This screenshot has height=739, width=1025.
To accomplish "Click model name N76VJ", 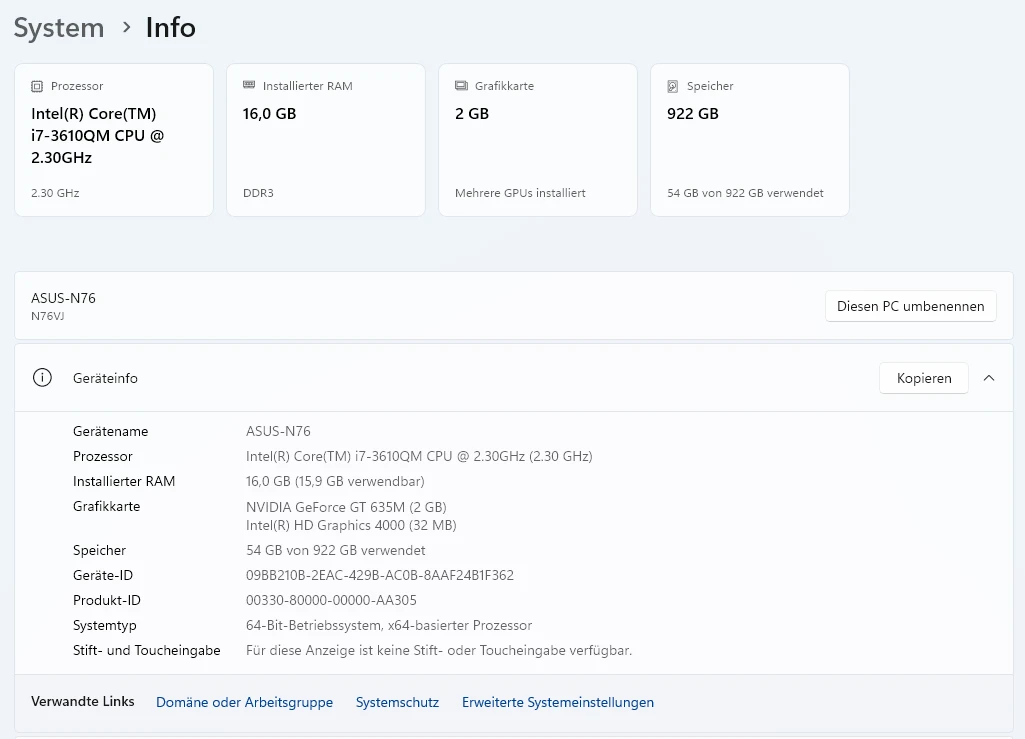I will (x=48, y=317).
